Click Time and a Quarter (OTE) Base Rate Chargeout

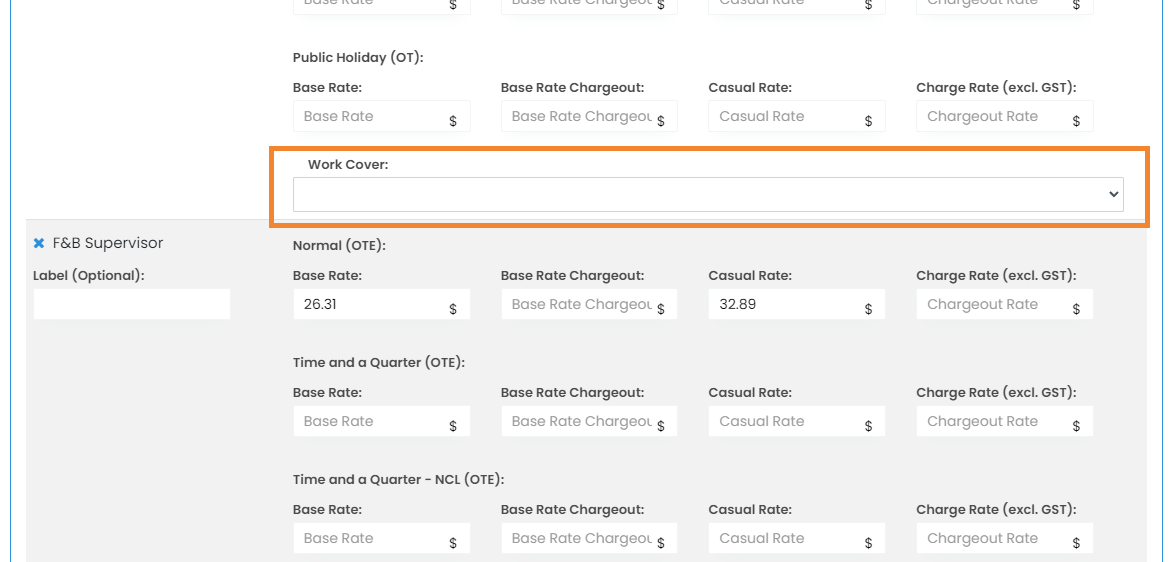coord(581,421)
